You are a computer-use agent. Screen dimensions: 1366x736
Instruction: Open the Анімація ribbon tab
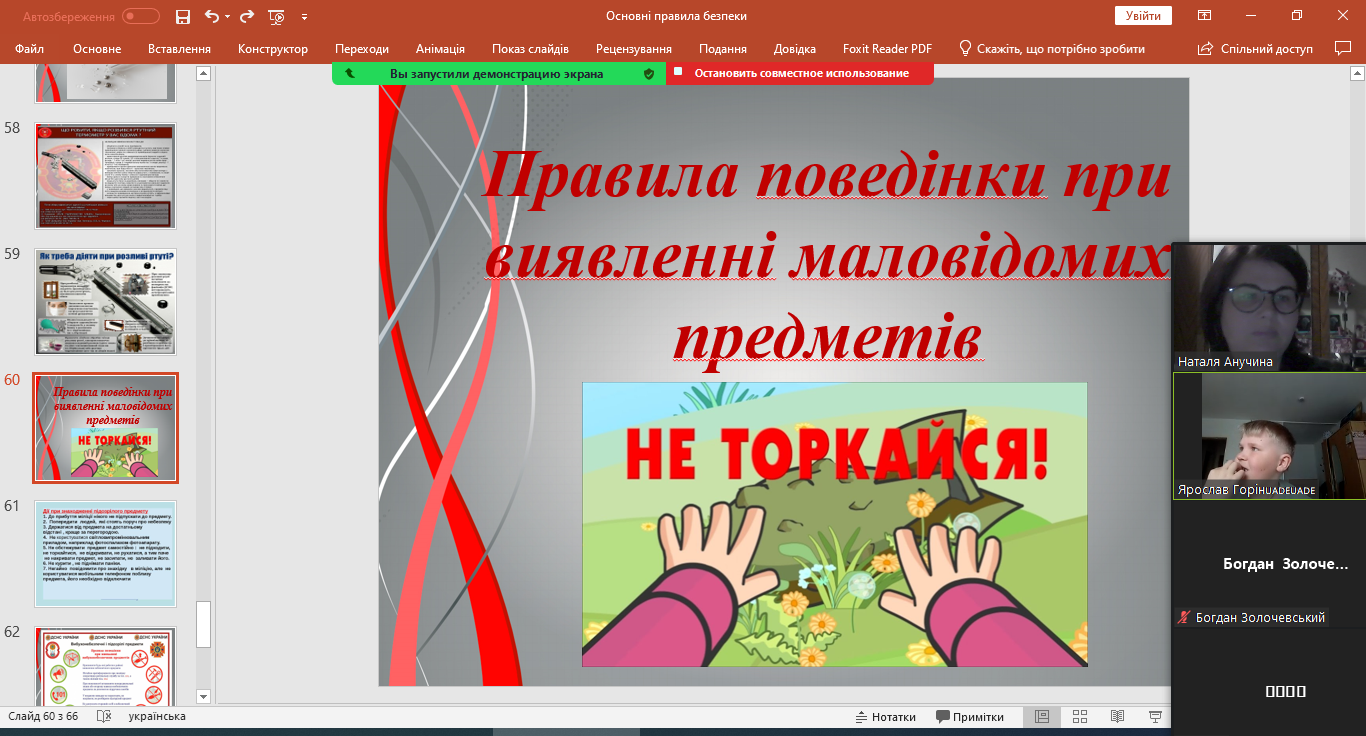440,48
